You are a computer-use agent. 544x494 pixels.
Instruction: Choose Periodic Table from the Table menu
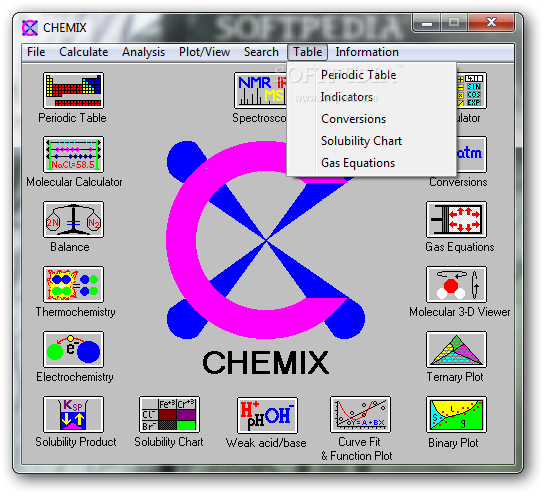[371, 75]
